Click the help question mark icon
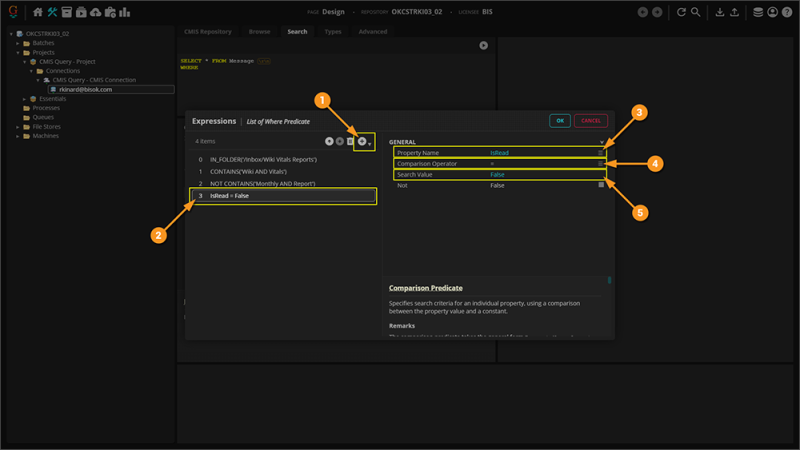 pyautogui.click(x=787, y=12)
